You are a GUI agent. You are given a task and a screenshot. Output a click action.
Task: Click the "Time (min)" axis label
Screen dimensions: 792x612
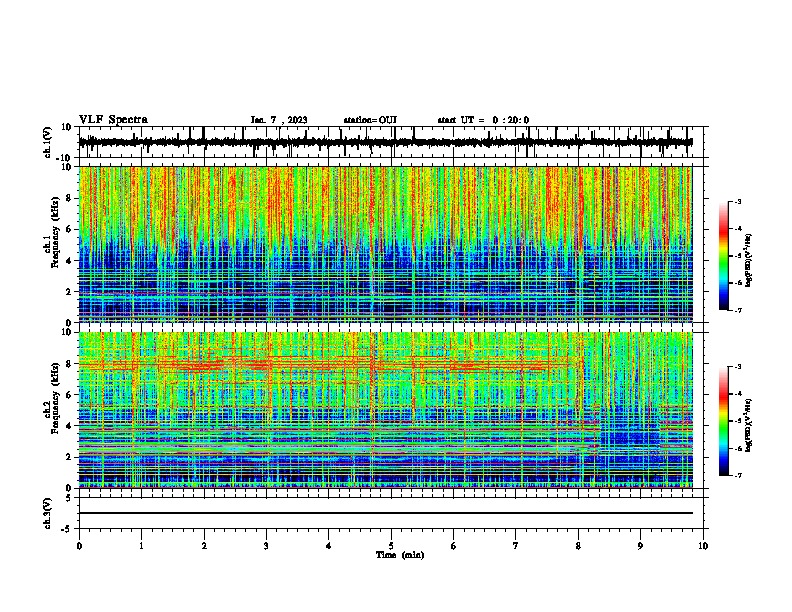point(400,555)
